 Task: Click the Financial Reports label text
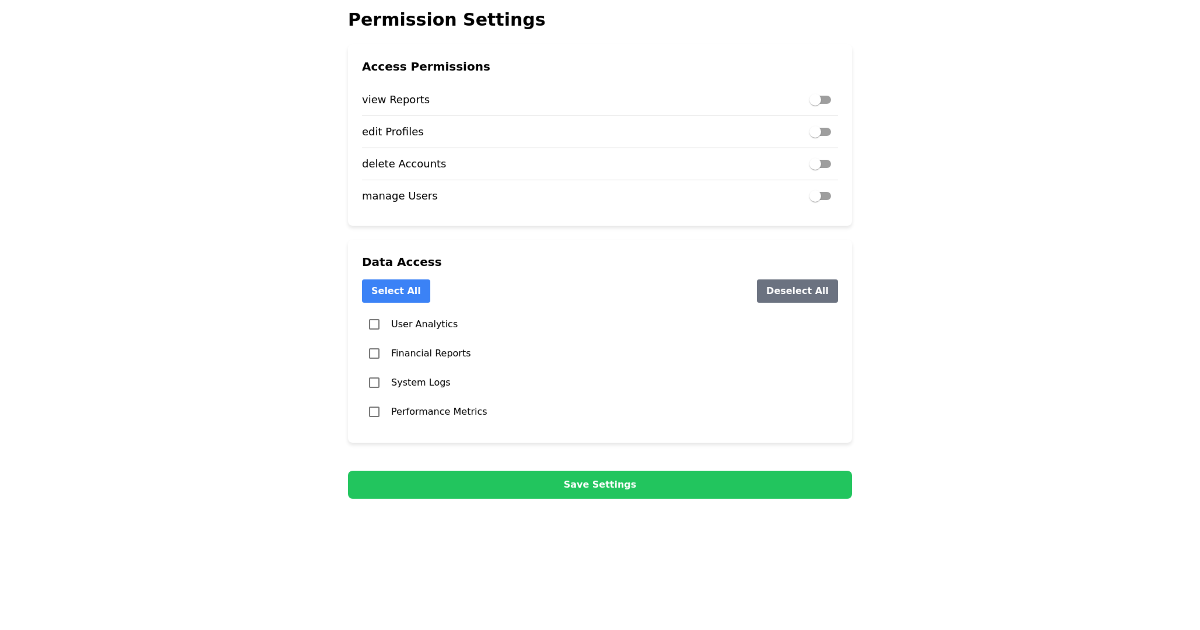click(431, 353)
